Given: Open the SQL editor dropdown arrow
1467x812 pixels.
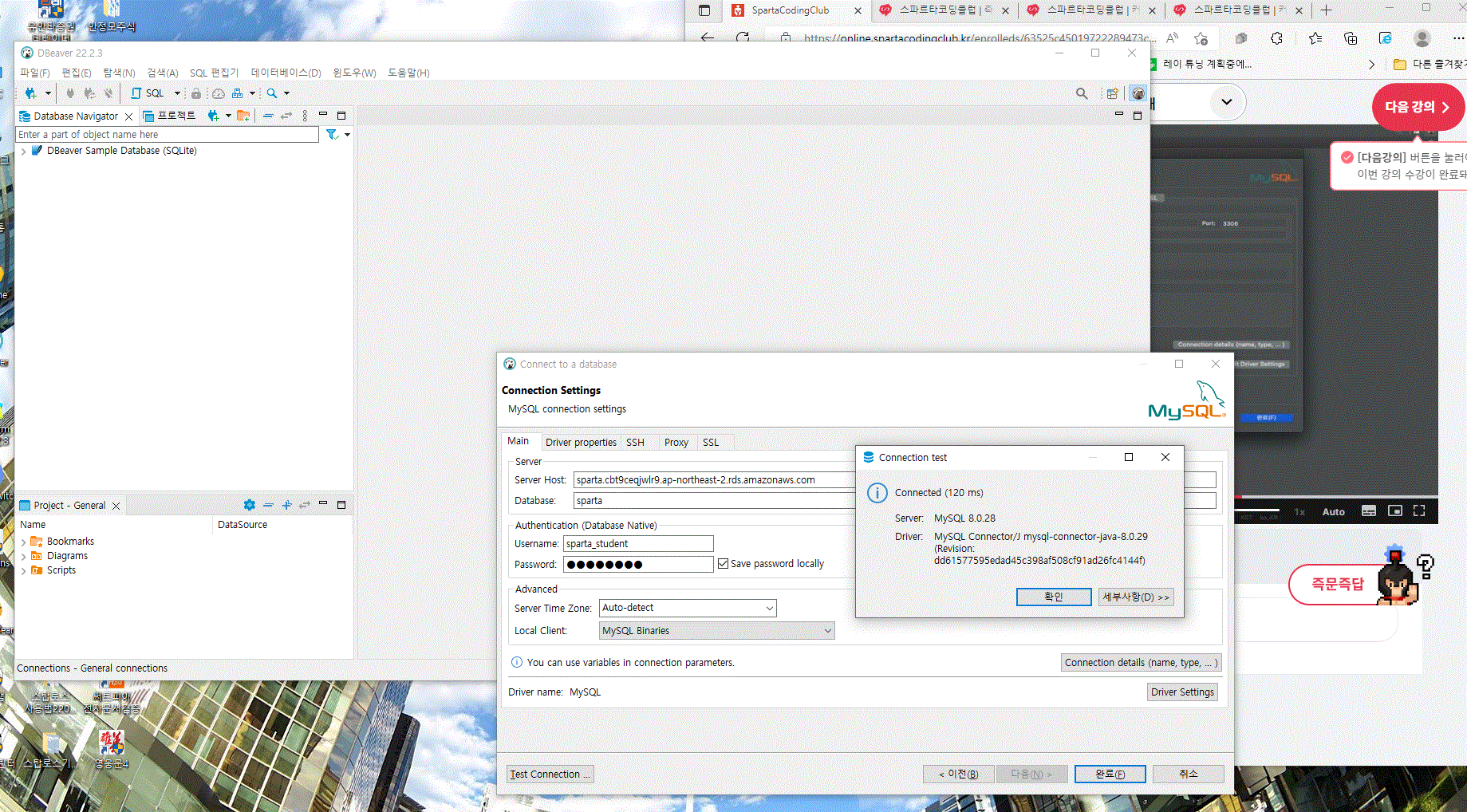Looking at the screenshot, I should pos(177,93).
